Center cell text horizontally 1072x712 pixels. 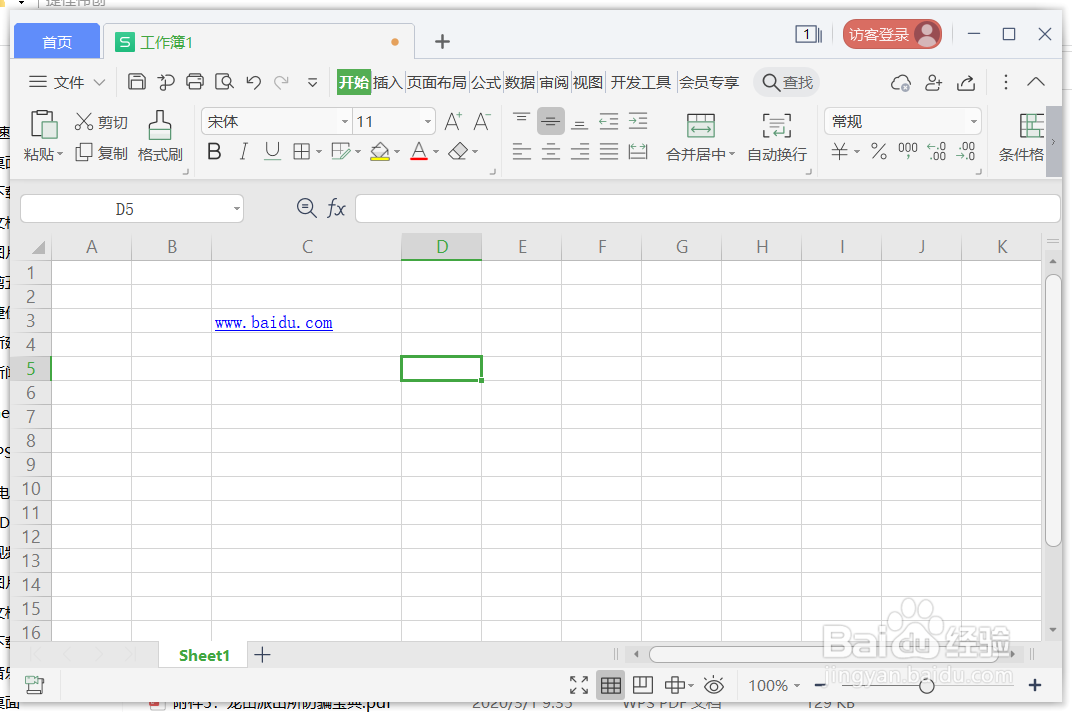pos(551,151)
